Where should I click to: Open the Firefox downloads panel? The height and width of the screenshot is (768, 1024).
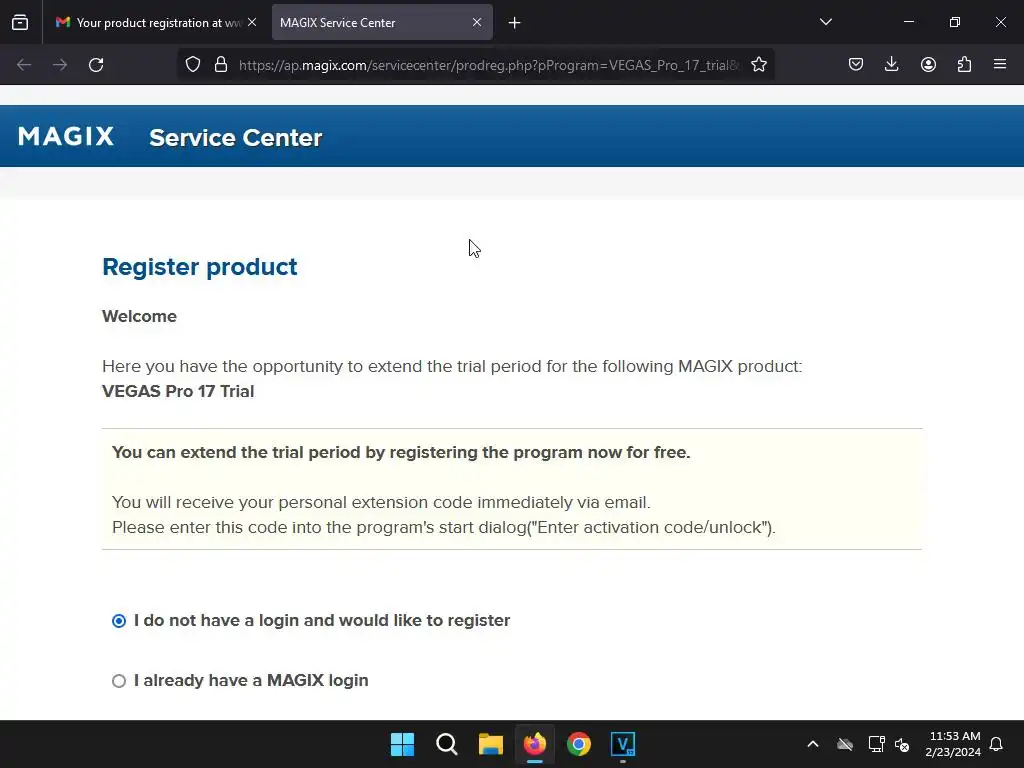[x=891, y=64]
